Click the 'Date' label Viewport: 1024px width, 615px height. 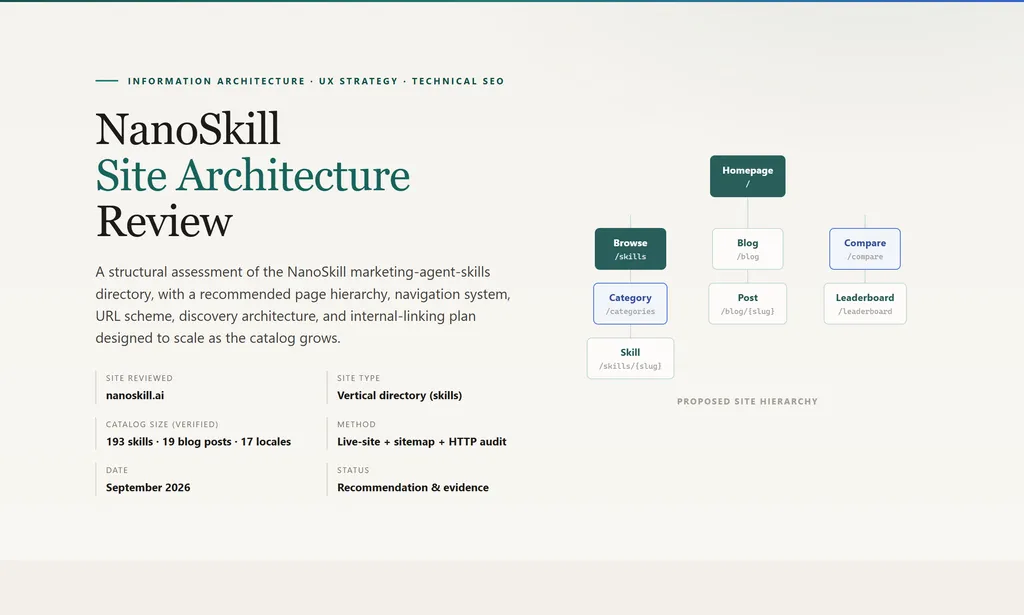[x=117, y=470]
